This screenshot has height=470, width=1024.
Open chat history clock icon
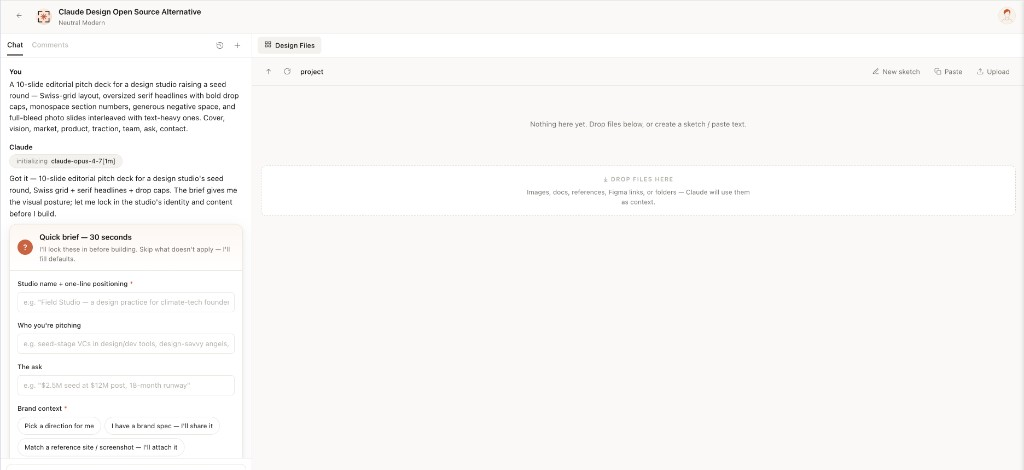[219, 45]
